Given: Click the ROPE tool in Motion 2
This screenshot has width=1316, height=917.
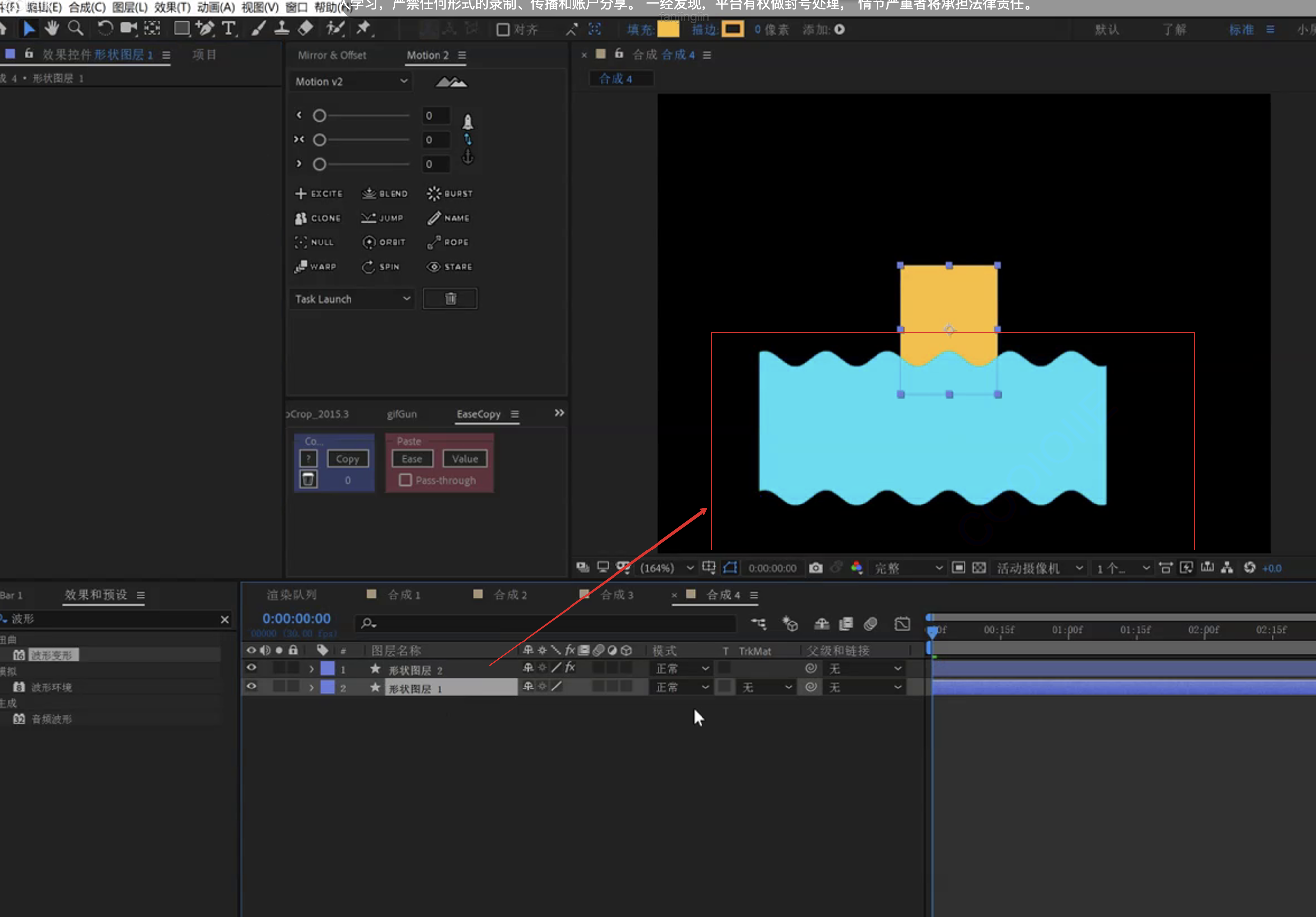Looking at the screenshot, I should [448, 242].
